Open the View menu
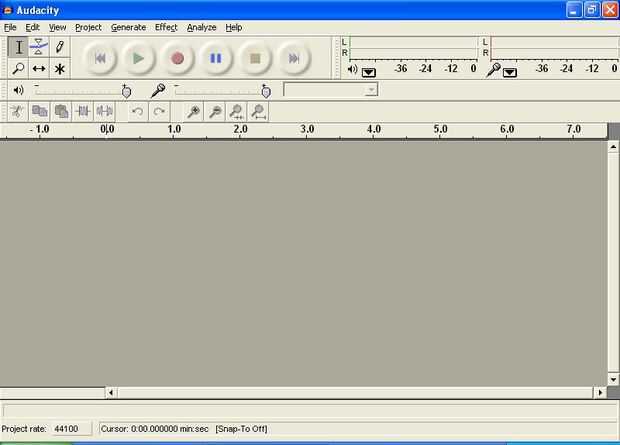Viewport: 620px width, 445px height. (57, 27)
